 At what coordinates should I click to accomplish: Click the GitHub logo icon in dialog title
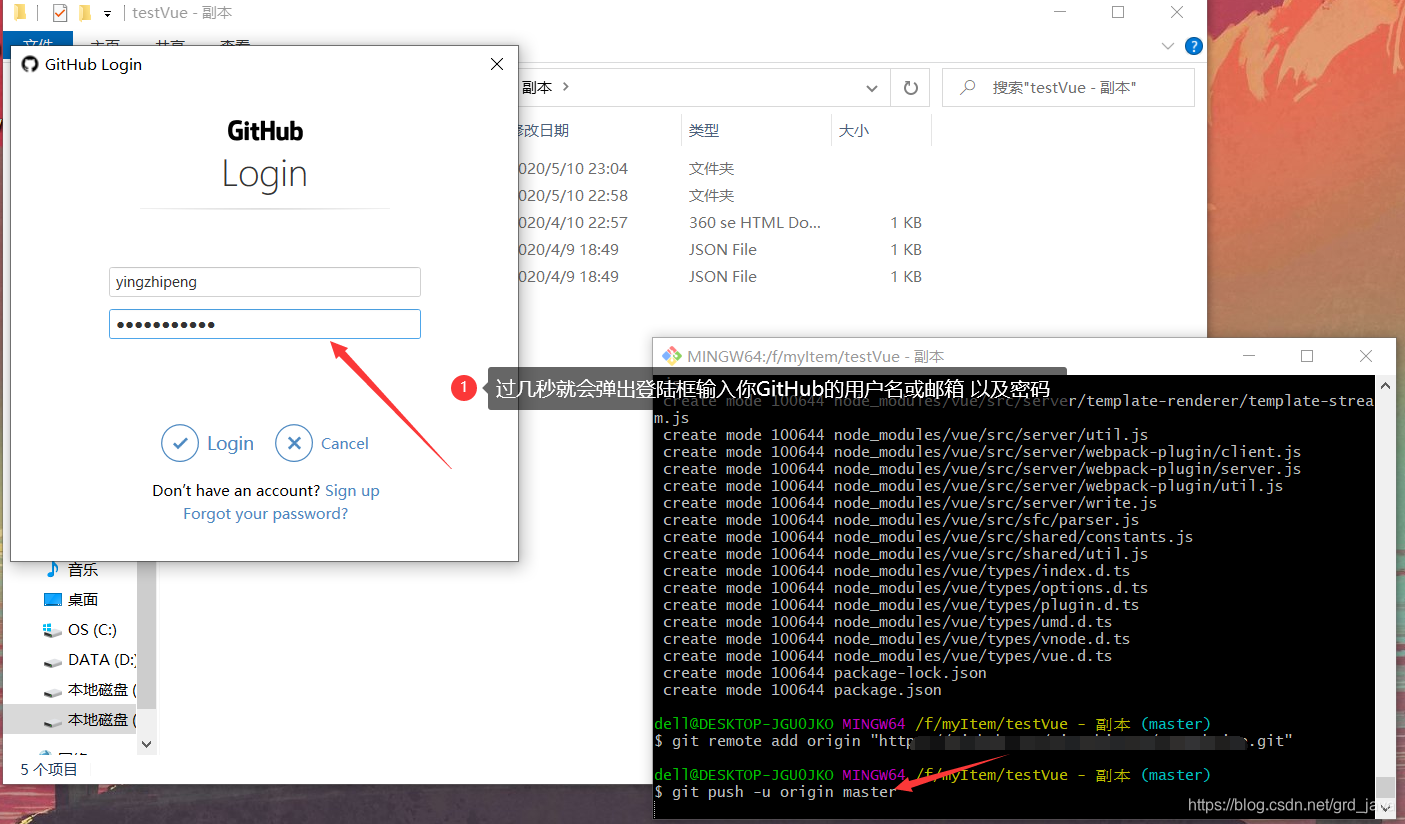30,64
